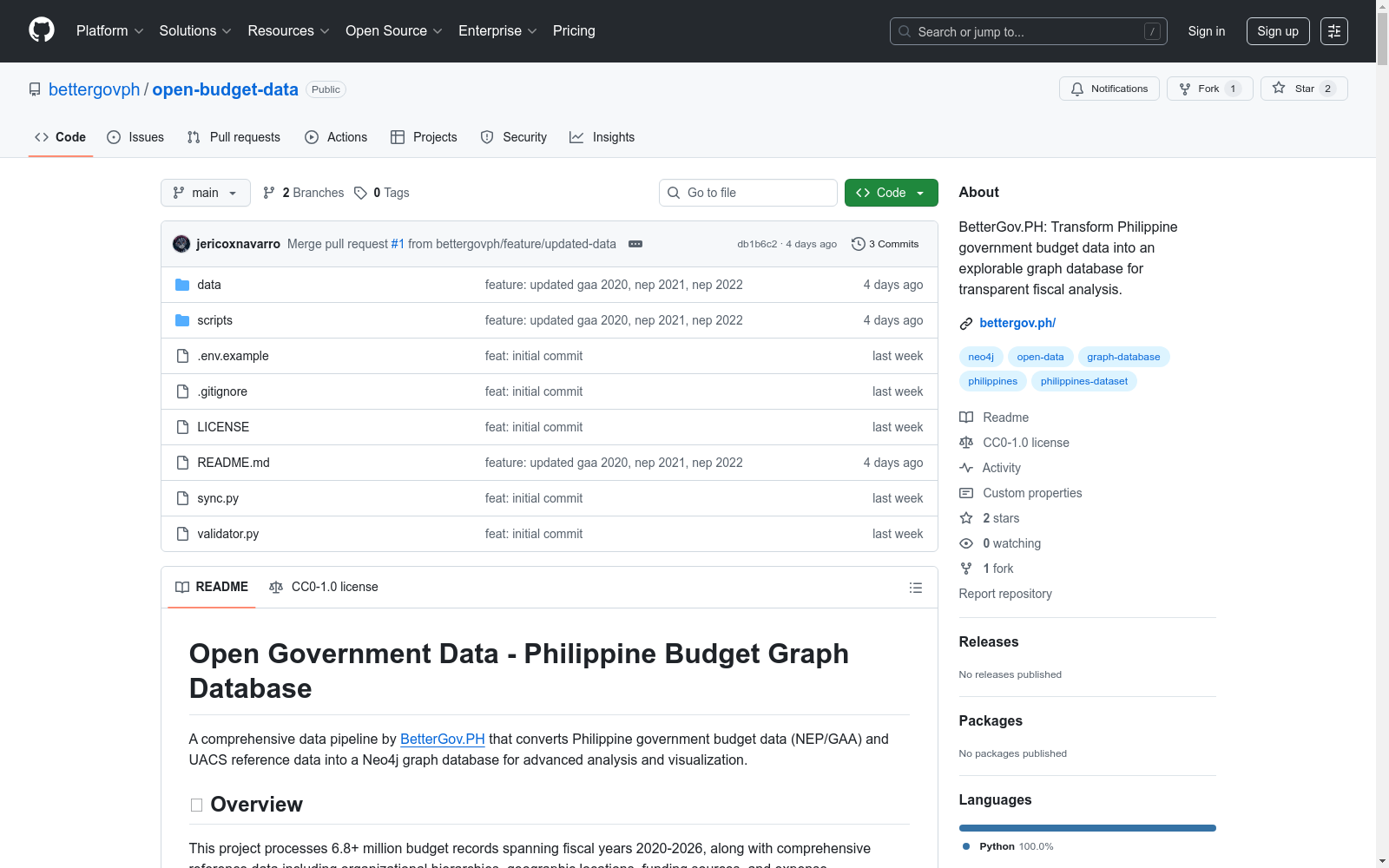
Task: Switch to the Security tab
Action: [x=514, y=137]
